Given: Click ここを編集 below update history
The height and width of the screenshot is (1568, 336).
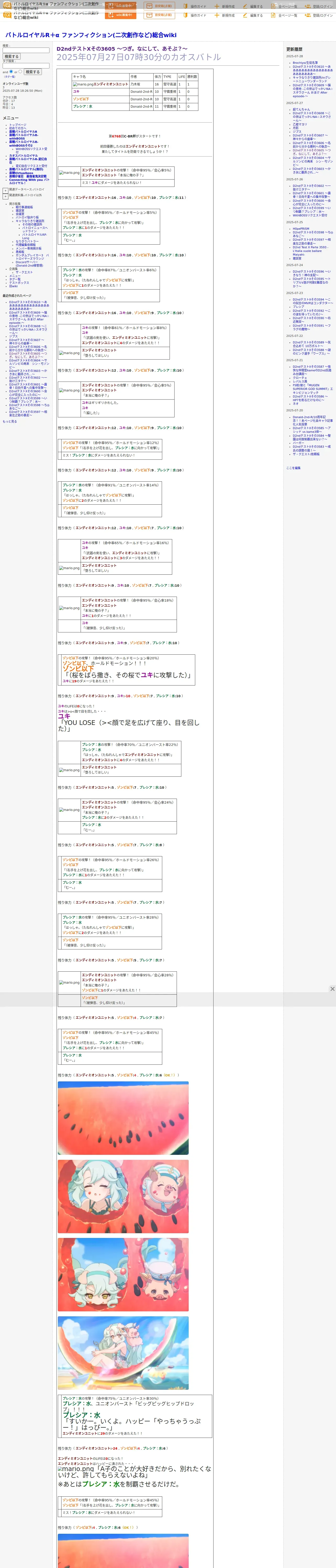Looking at the screenshot, I should coord(293,468).
